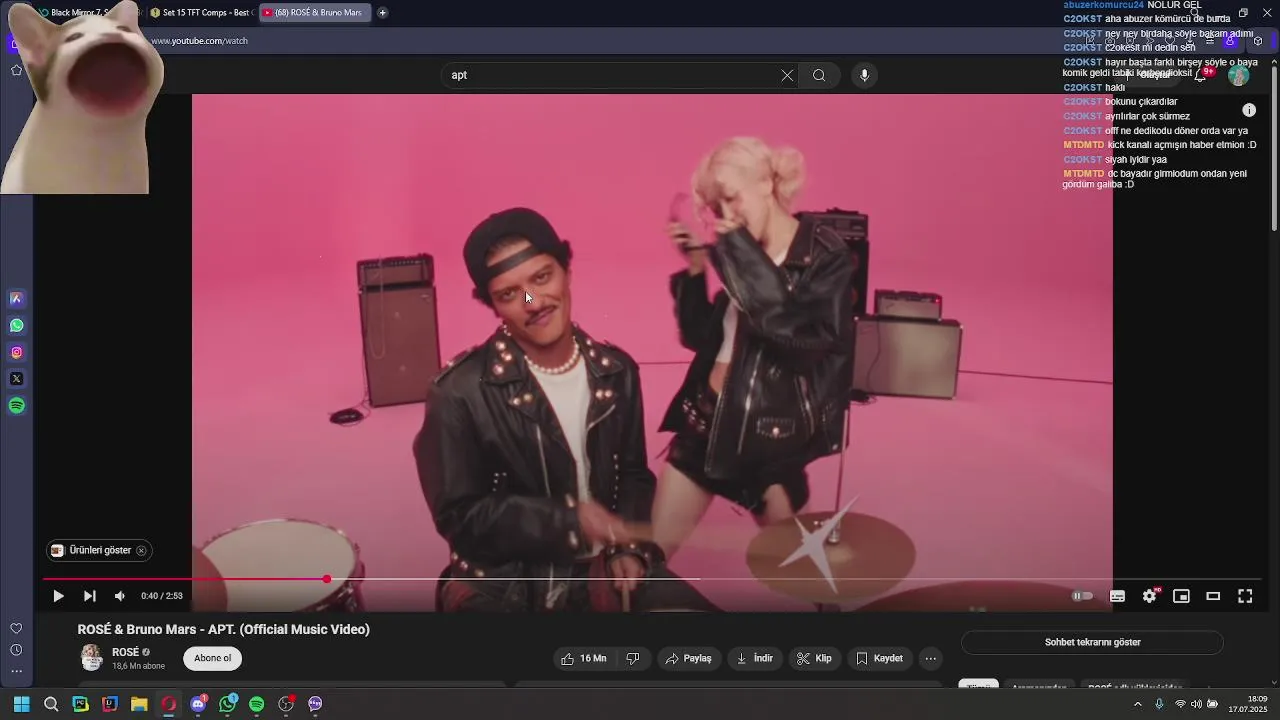
Task: Skip to the next video
Action: tap(90, 596)
